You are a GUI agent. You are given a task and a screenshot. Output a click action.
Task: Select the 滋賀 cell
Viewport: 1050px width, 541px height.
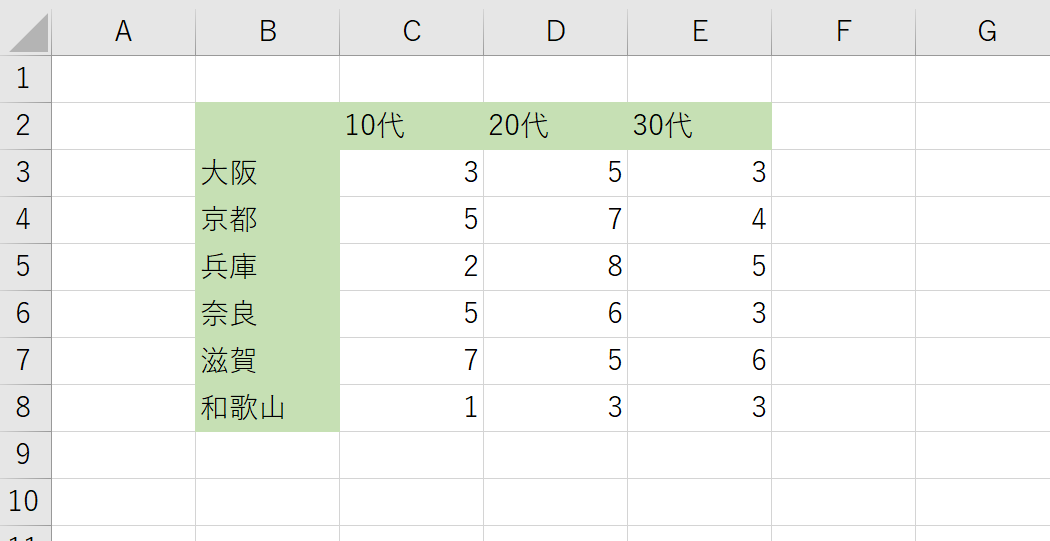tap(268, 361)
